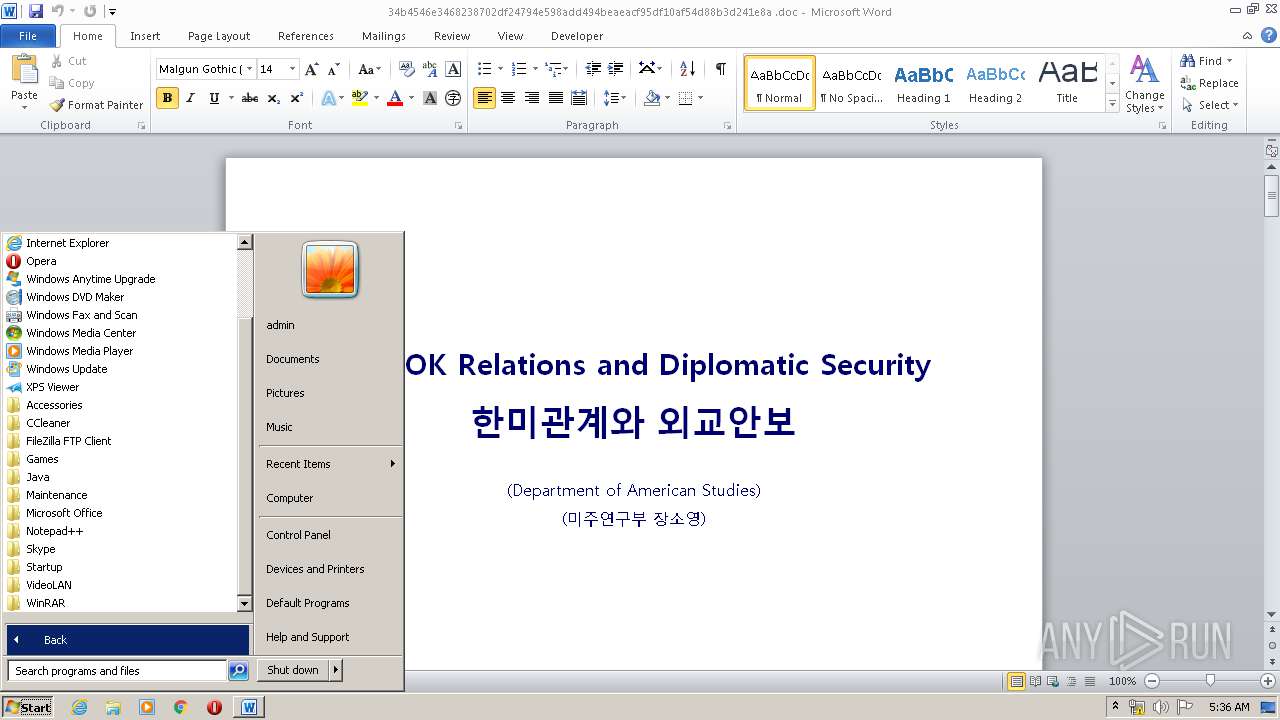The width and height of the screenshot is (1280, 720).
Task: Apply the Heading 1 style
Action: click(923, 83)
